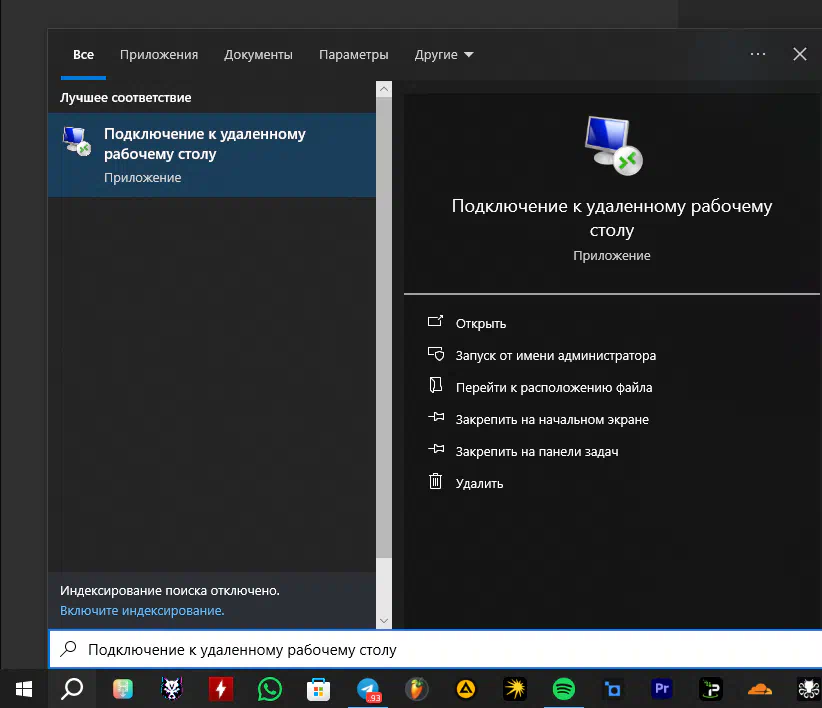Open FL Studio from the taskbar

[417, 688]
